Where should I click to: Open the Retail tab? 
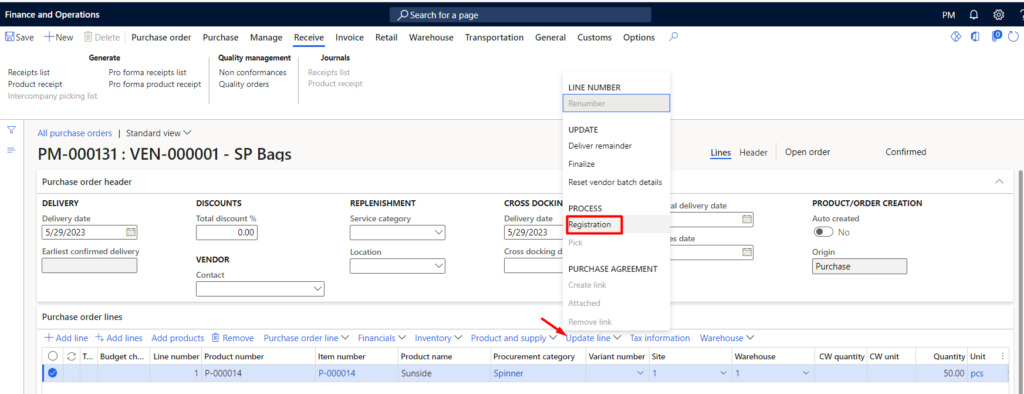387,37
